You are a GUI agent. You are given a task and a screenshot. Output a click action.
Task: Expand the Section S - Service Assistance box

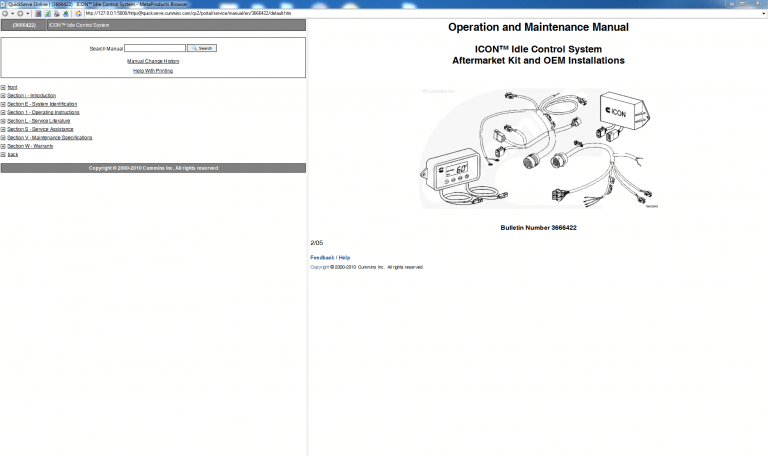point(3,129)
